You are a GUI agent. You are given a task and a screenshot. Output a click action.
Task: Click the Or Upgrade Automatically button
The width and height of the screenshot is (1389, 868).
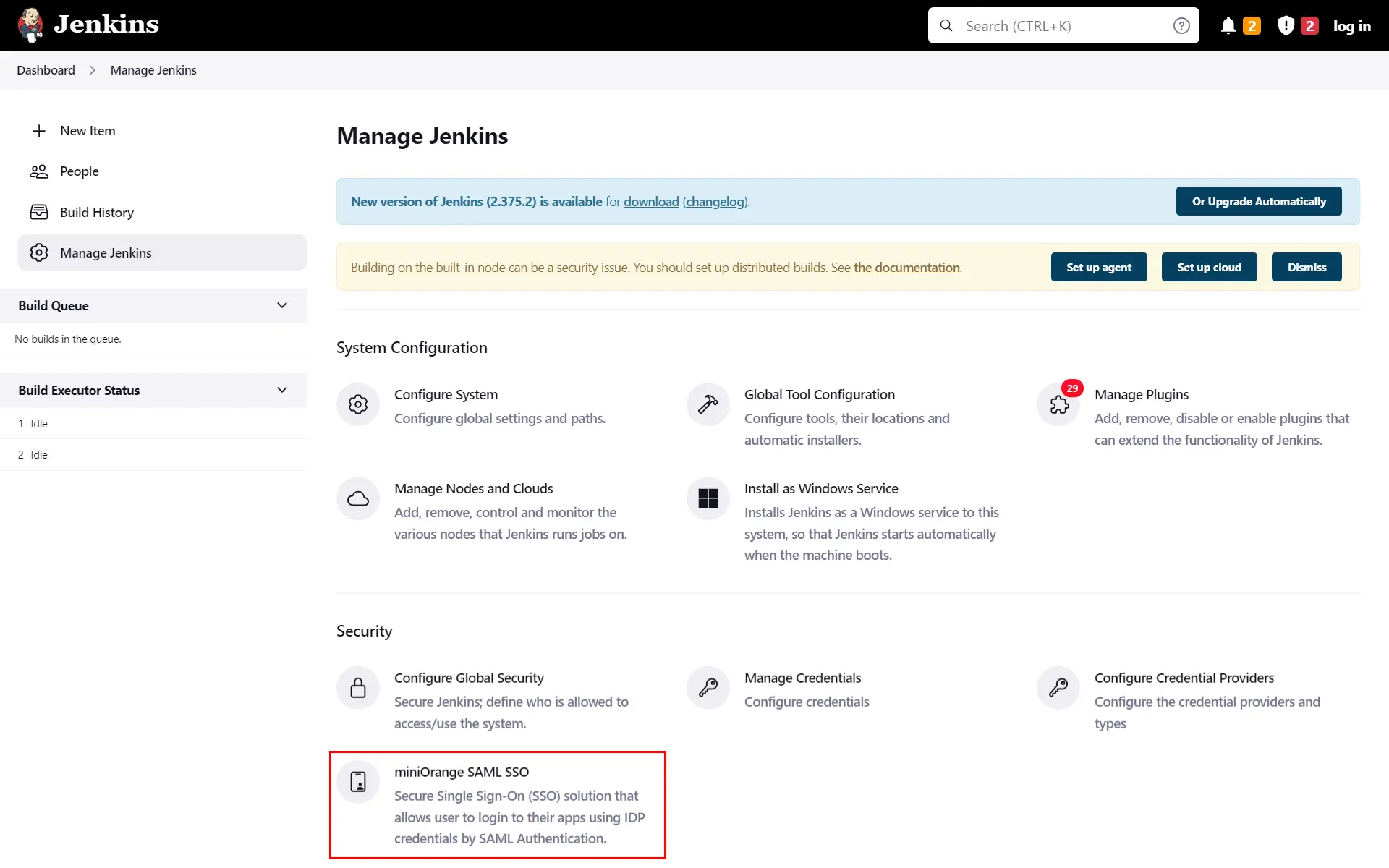1258,201
